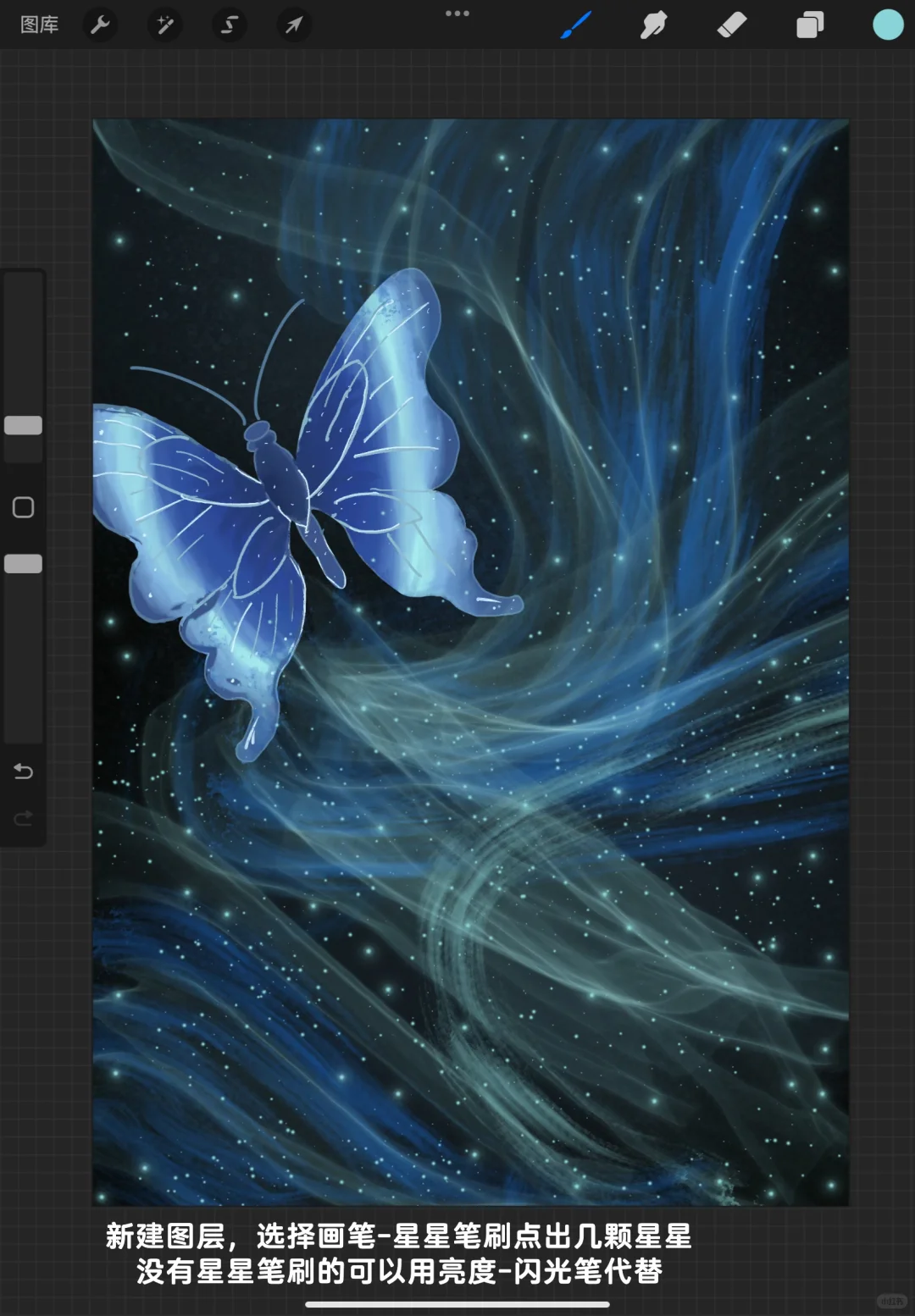Select the Adjustments magic wand tool
915x1316 pixels.
coord(164,25)
